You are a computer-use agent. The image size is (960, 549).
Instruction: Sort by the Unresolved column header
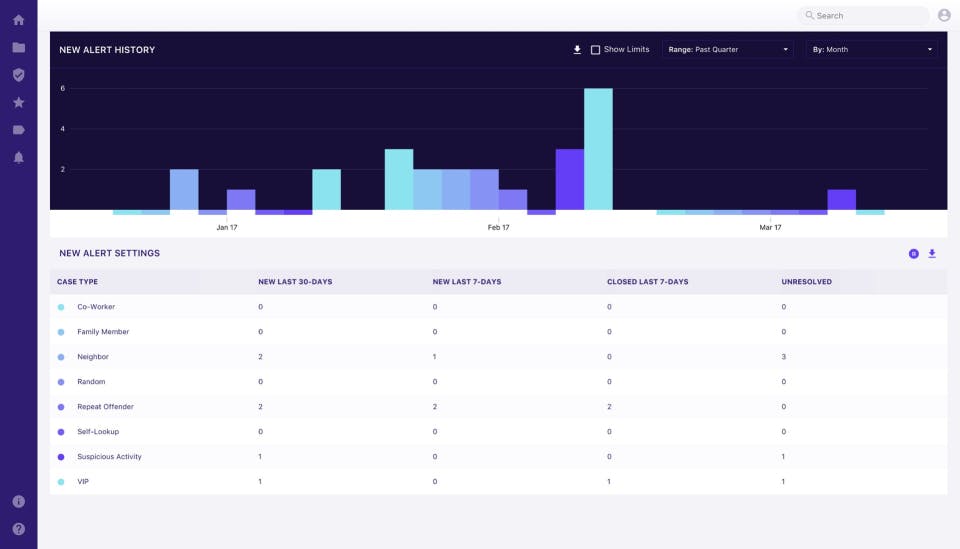tap(806, 282)
